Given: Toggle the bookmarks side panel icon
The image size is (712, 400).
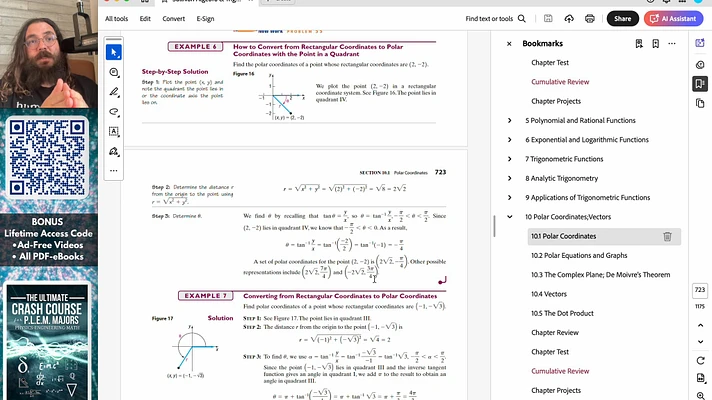Looking at the screenshot, I should 700,84.
